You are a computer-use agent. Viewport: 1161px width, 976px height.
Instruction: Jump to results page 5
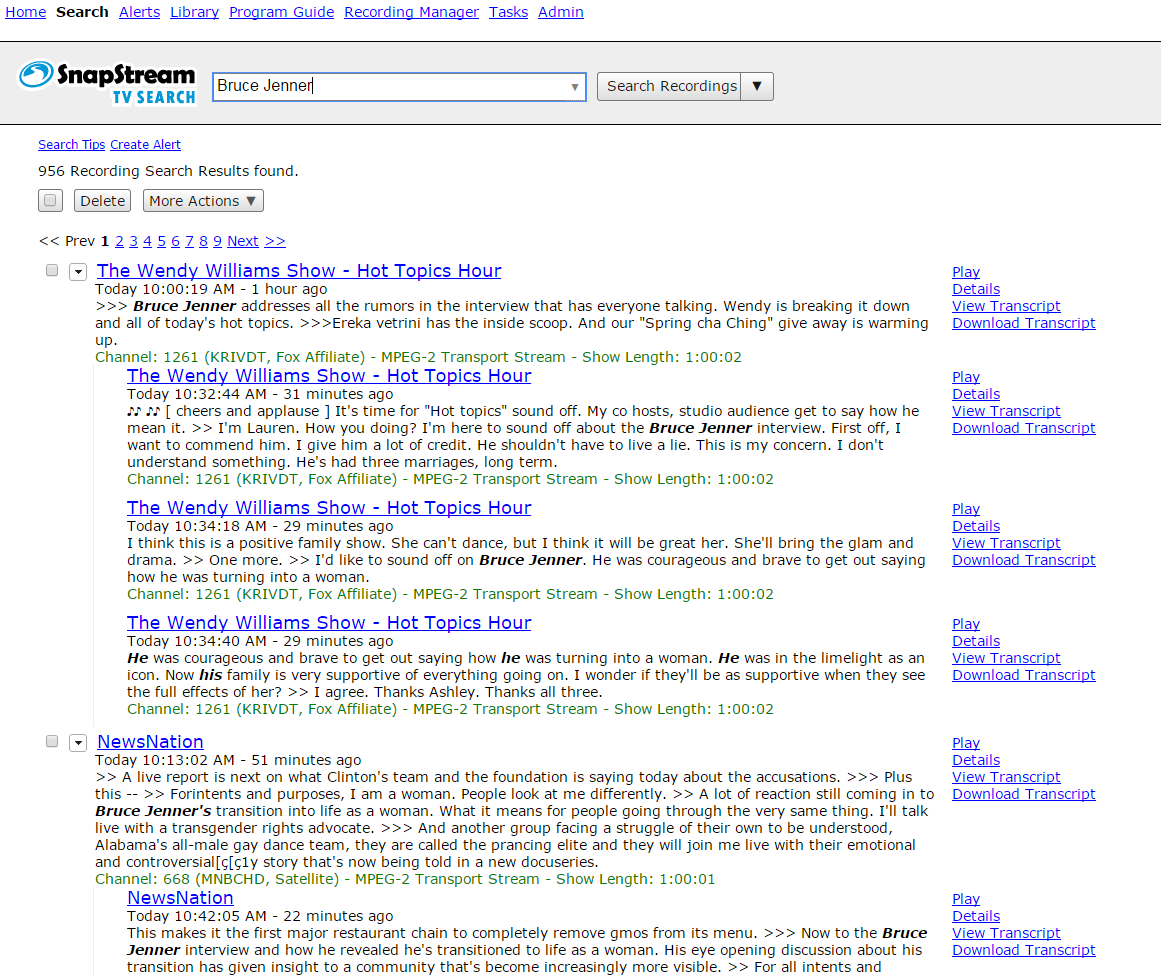pyautogui.click(x=161, y=241)
